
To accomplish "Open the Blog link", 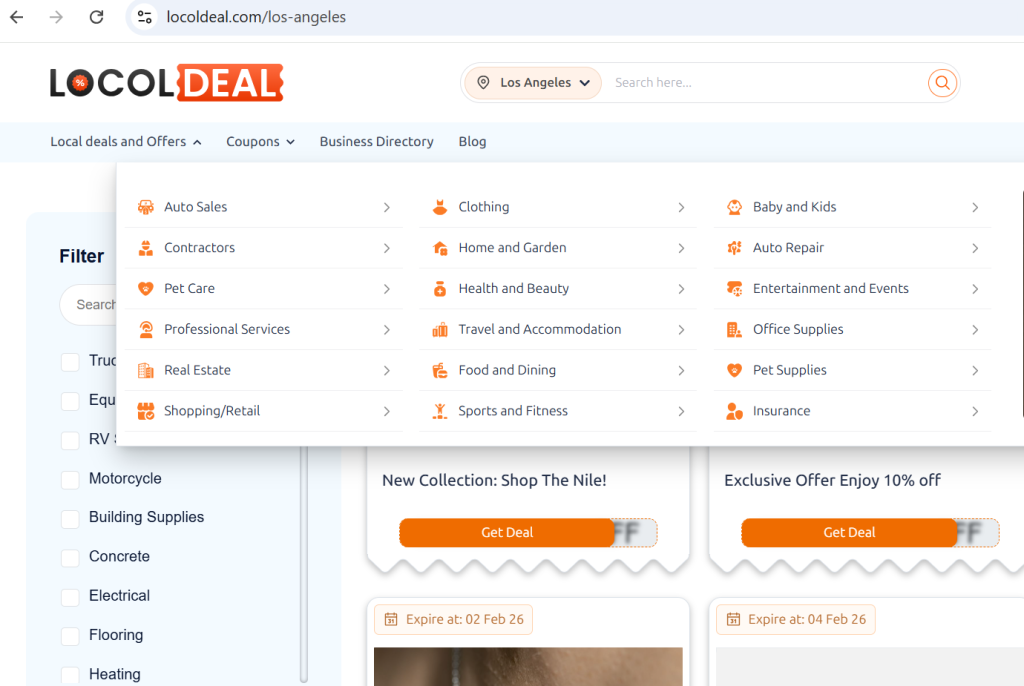I will click(x=472, y=142).
